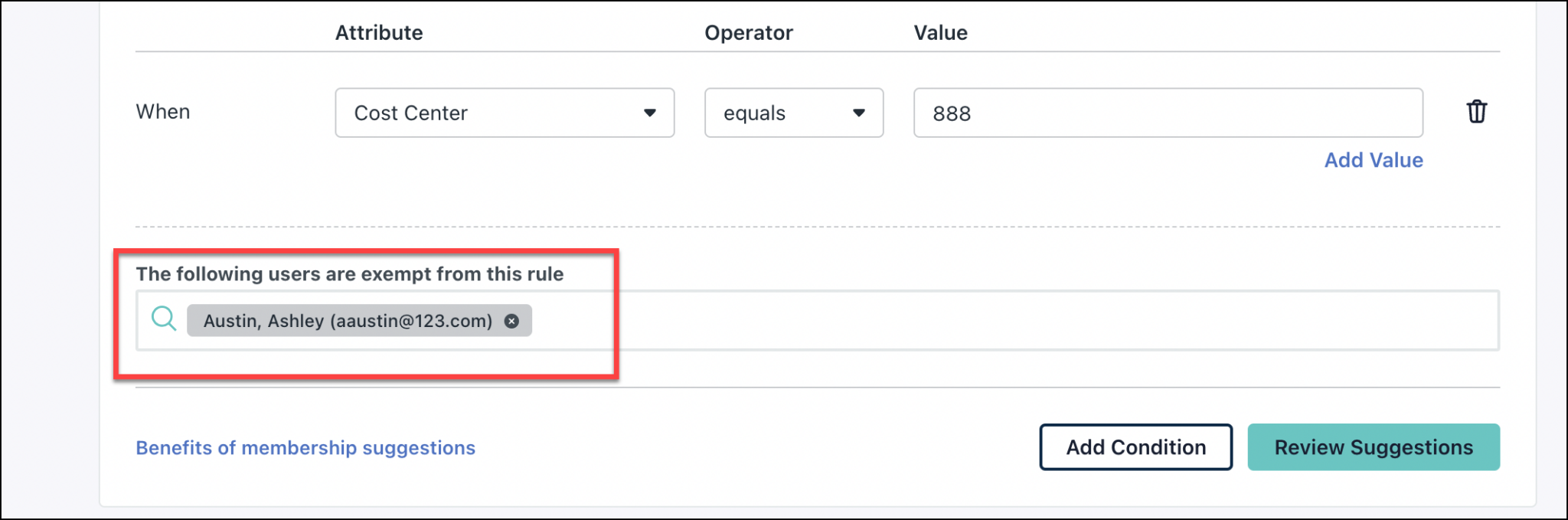Click the teal search magnifier icon

pyautogui.click(x=163, y=319)
